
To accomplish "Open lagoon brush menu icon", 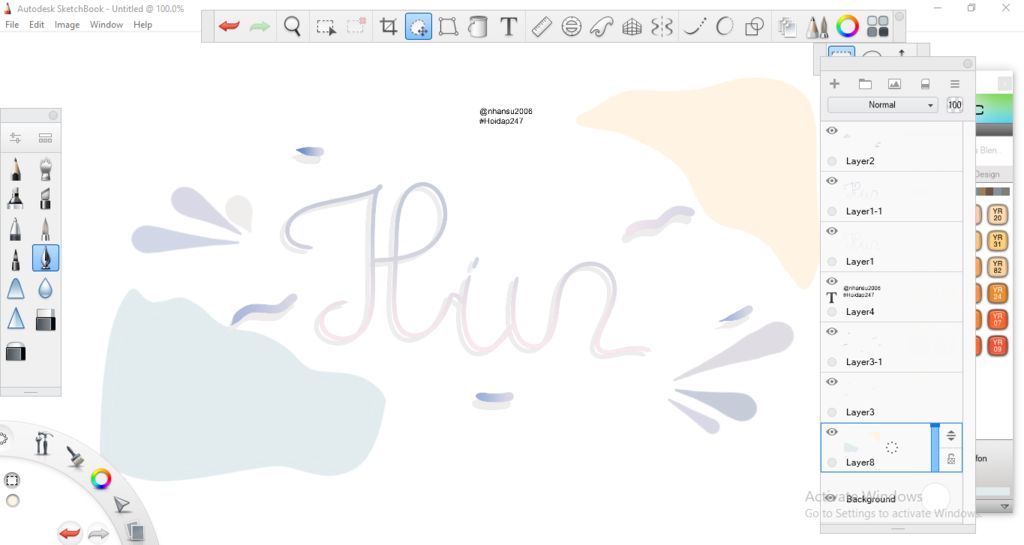I will coord(75,456).
